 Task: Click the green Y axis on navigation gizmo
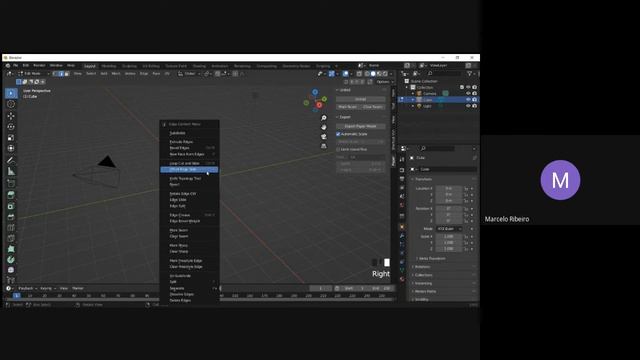[x=324, y=99]
